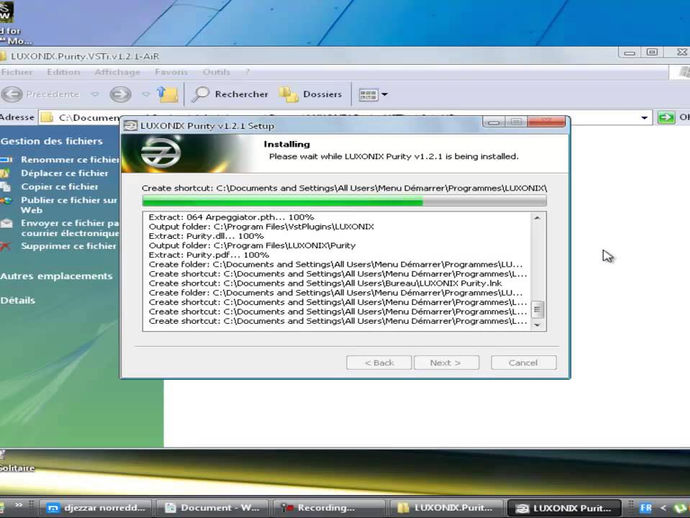Collapse Gestion des fichiers section

[x=51, y=141]
